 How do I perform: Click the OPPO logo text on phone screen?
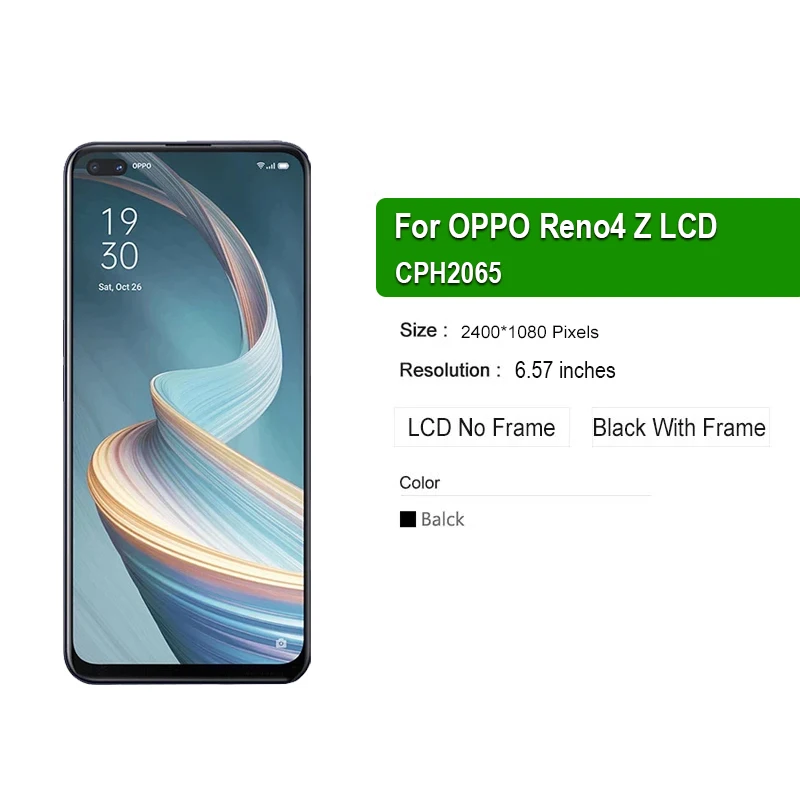point(142,166)
